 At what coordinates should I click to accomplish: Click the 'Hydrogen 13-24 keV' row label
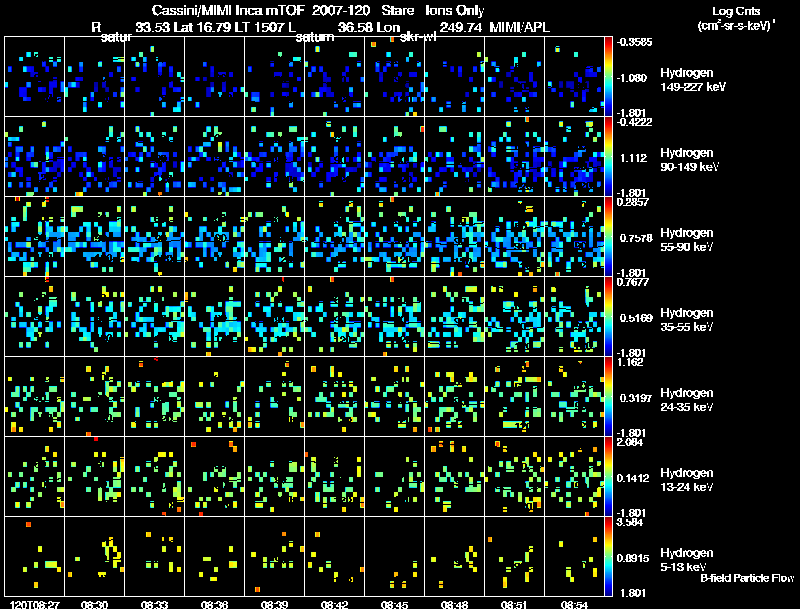click(687, 480)
